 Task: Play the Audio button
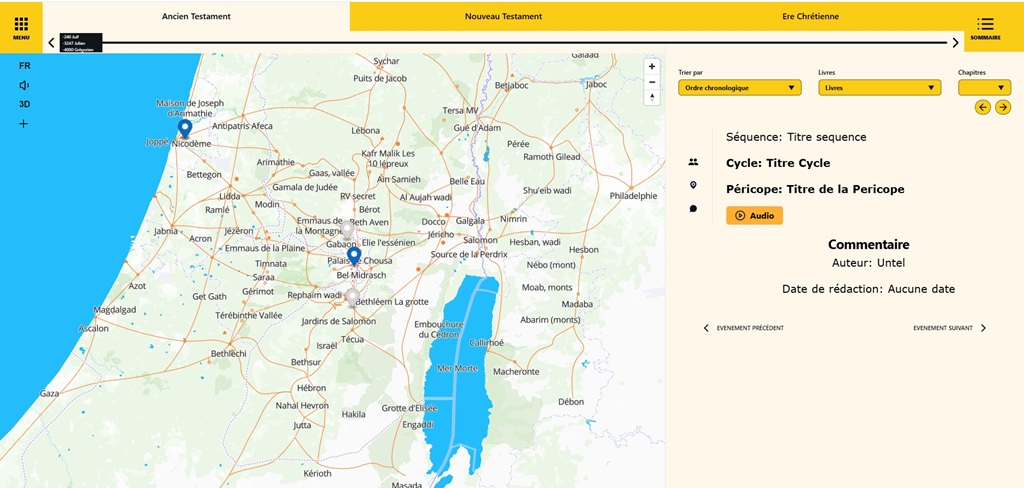pyautogui.click(x=754, y=215)
